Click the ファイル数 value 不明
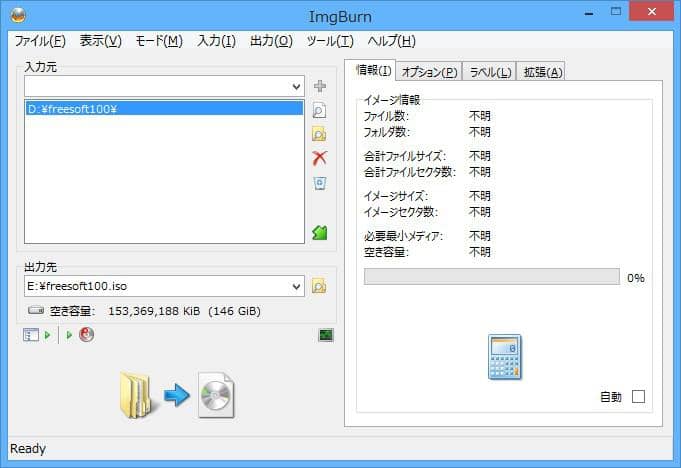The height and width of the screenshot is (468, 681). 480,116
